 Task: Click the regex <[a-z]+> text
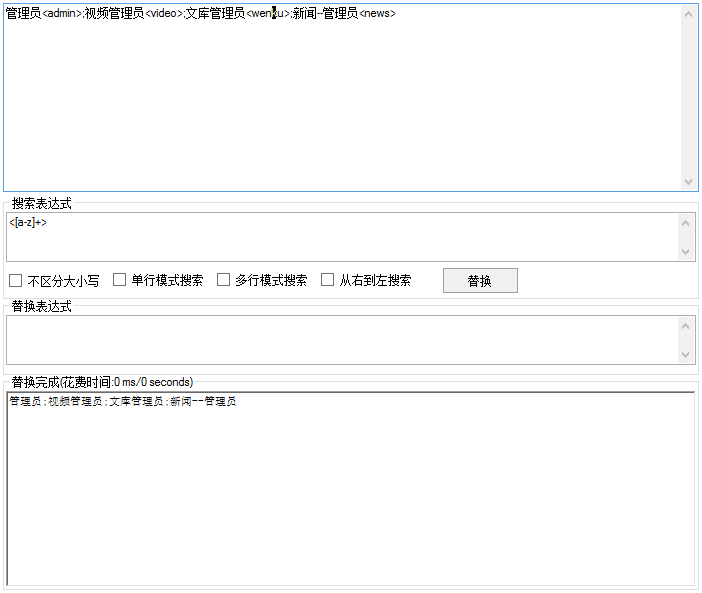(28, 222)
